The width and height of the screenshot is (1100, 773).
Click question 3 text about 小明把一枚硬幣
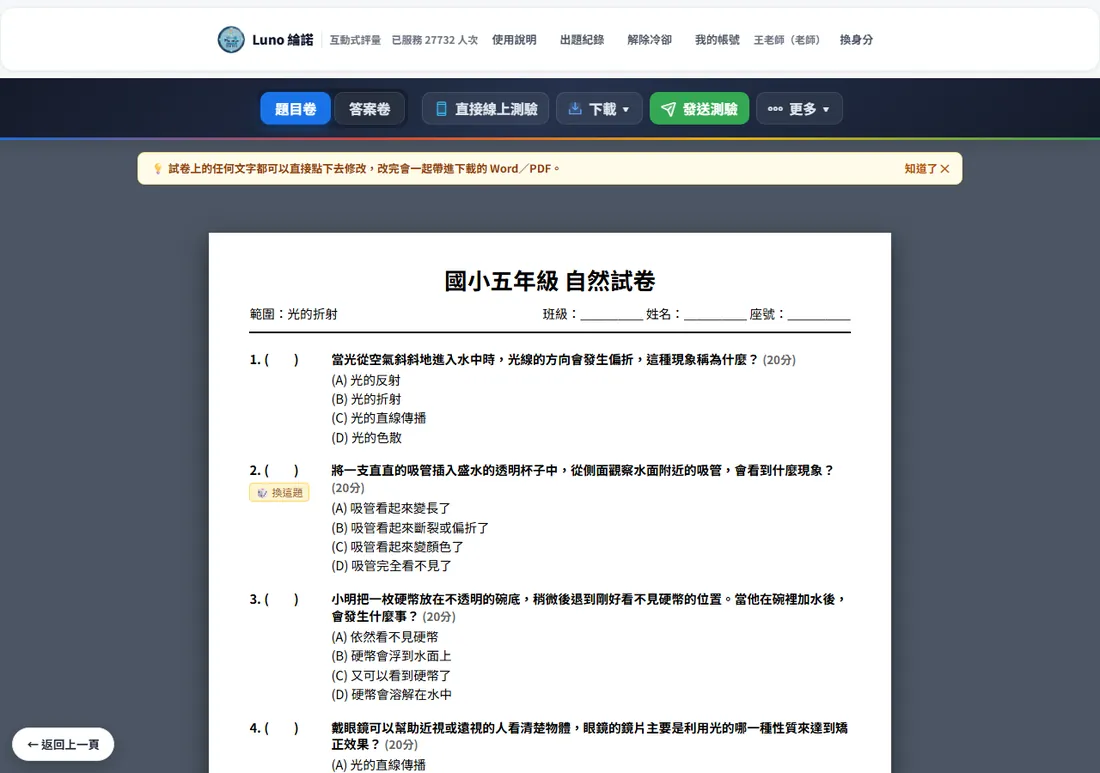[x=589, y=607]
